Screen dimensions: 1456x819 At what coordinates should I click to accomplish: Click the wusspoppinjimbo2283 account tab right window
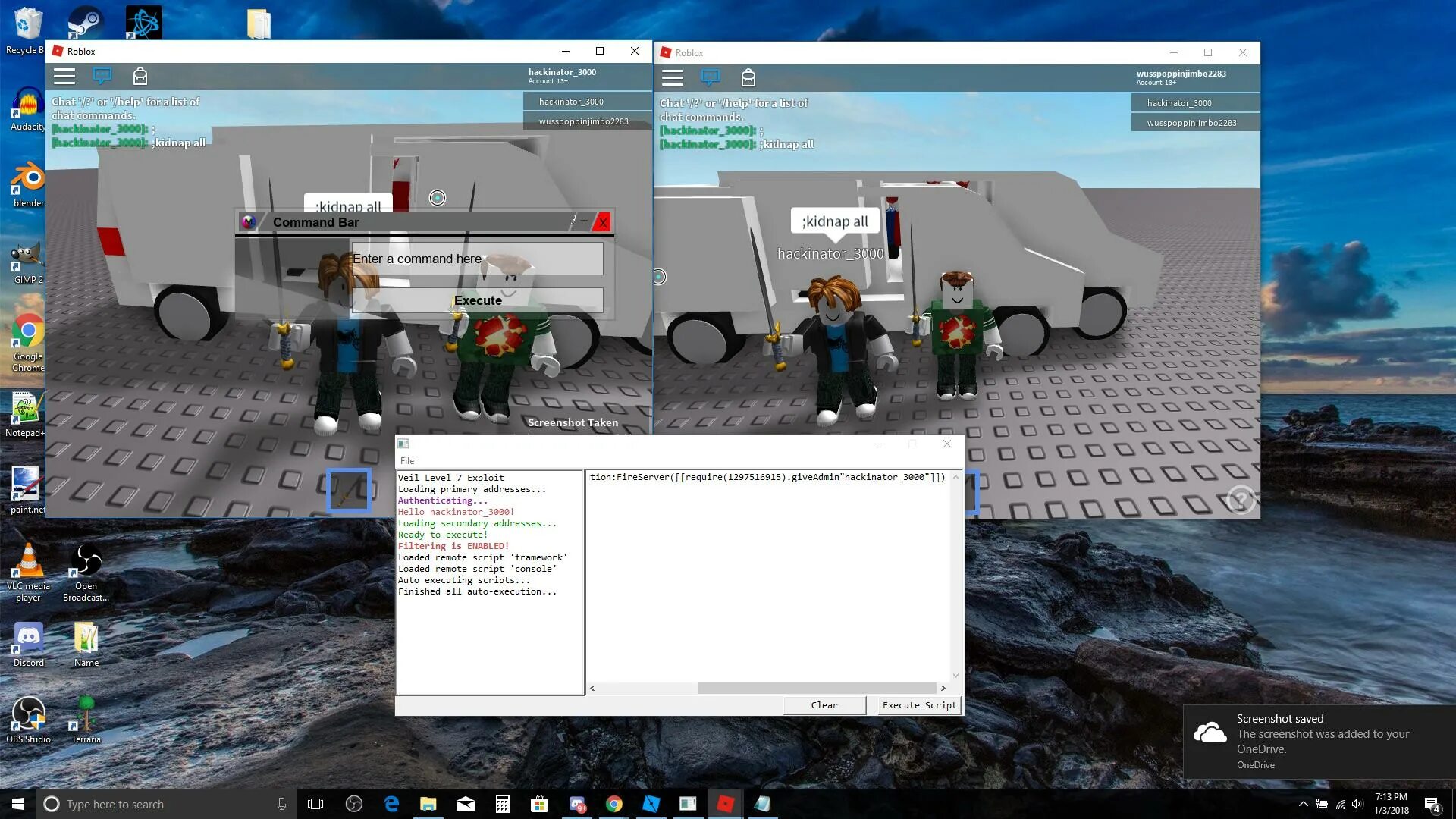click(x=1192, y=122)
